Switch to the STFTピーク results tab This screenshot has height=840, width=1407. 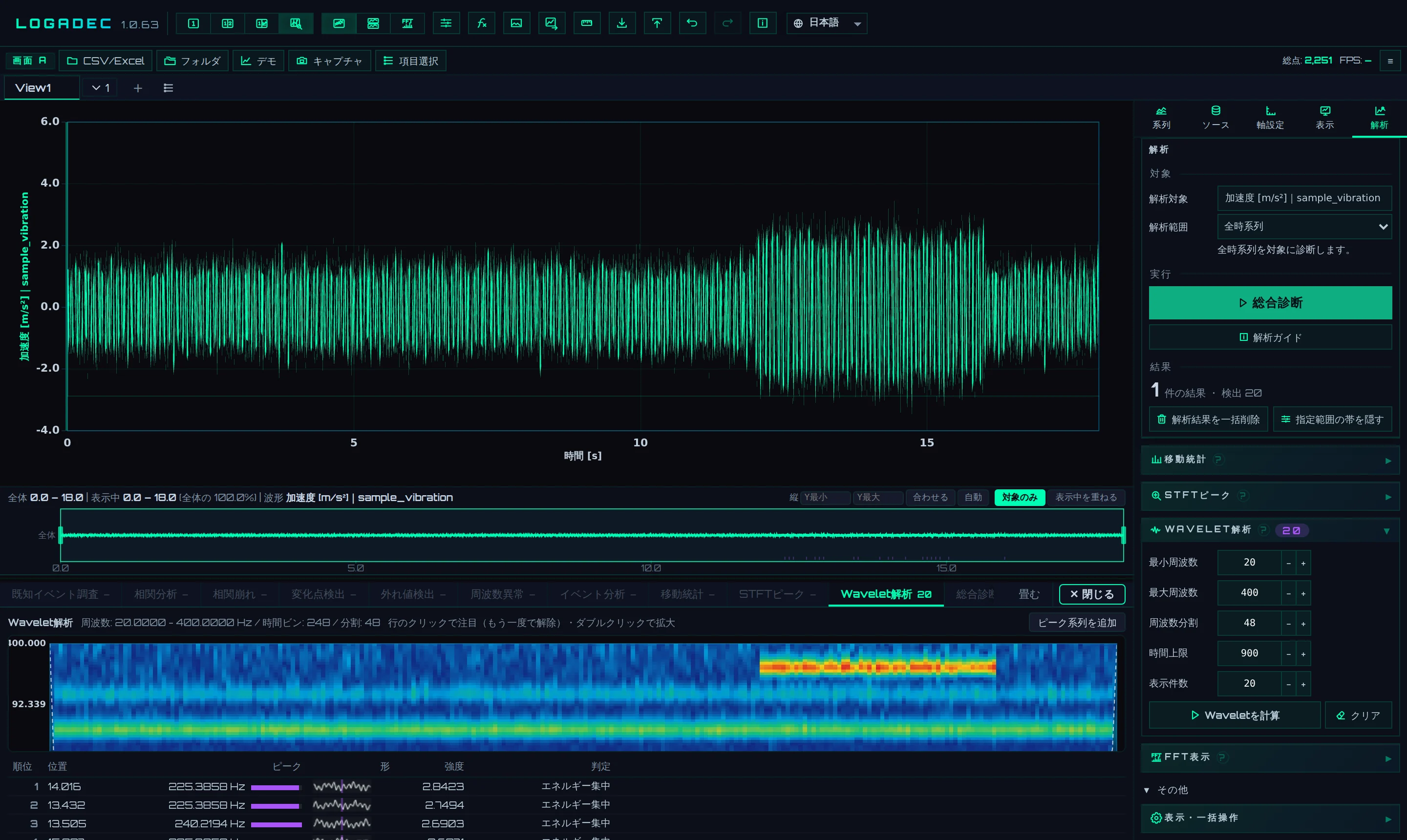tap(777, 594)
